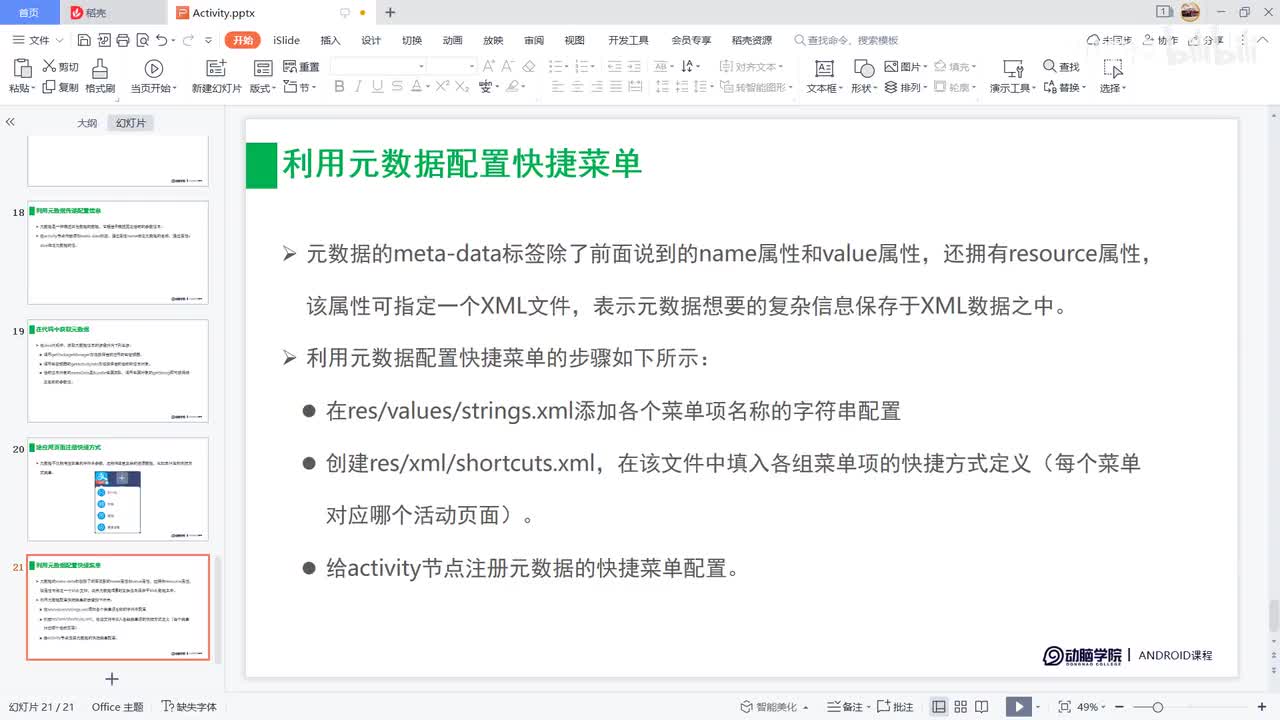Click the Selection (选择) tool icon
This screenshot has width=1280, height=720.
[x=1113, y=68]
